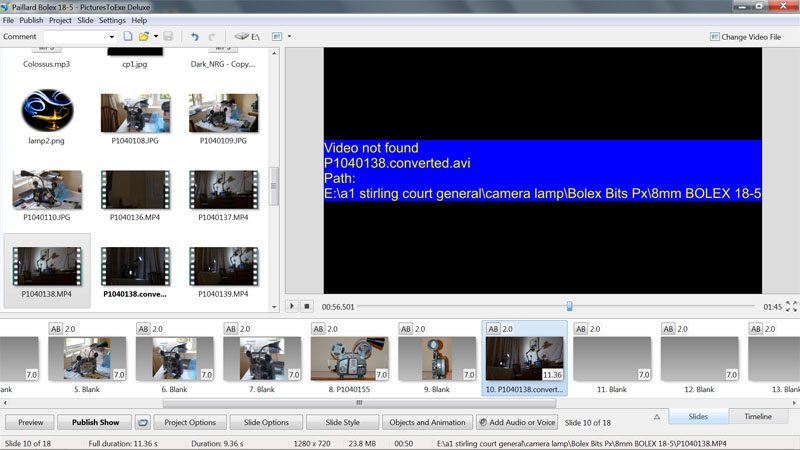Select the P1040108.JPG thumbnail
The height and width of the screenshot is (450, 800).
135,113
